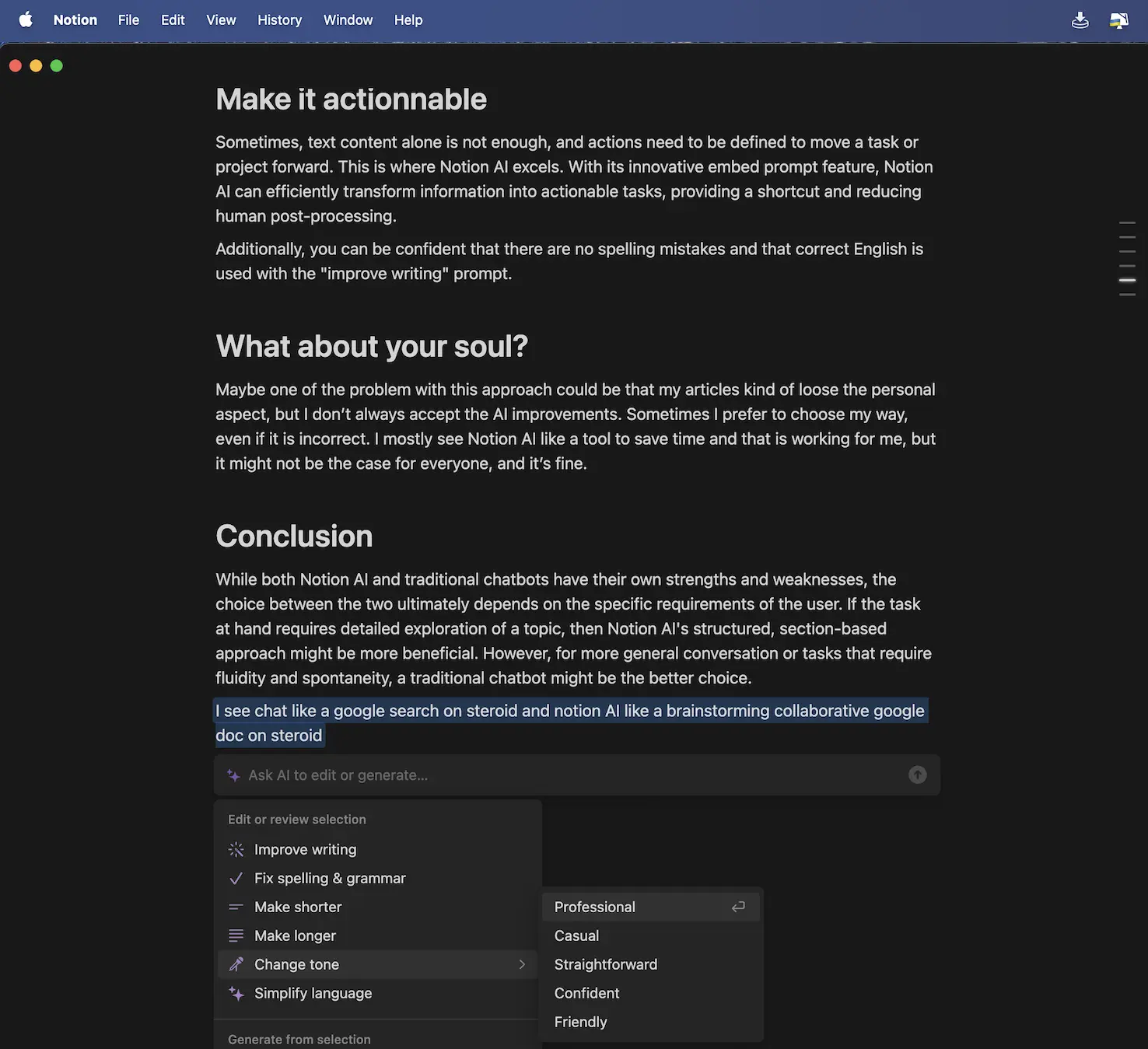Click the 'Generate from selection' label
The width and height of the screenshot is (1148, 1049).
point(299,1040)
